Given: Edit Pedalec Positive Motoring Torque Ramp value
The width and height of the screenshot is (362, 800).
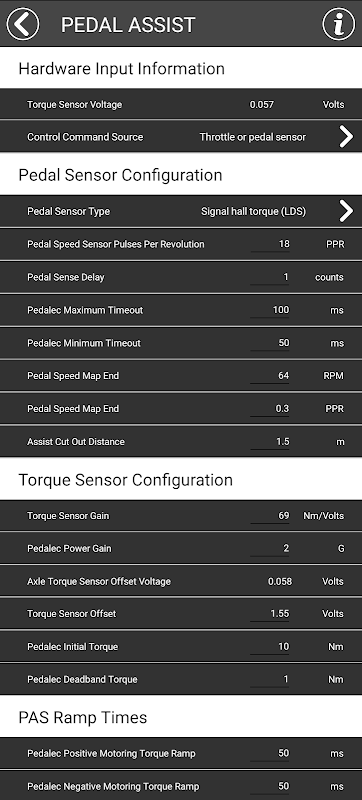Looking at the screenshot, I should click(x=270, y=753).
